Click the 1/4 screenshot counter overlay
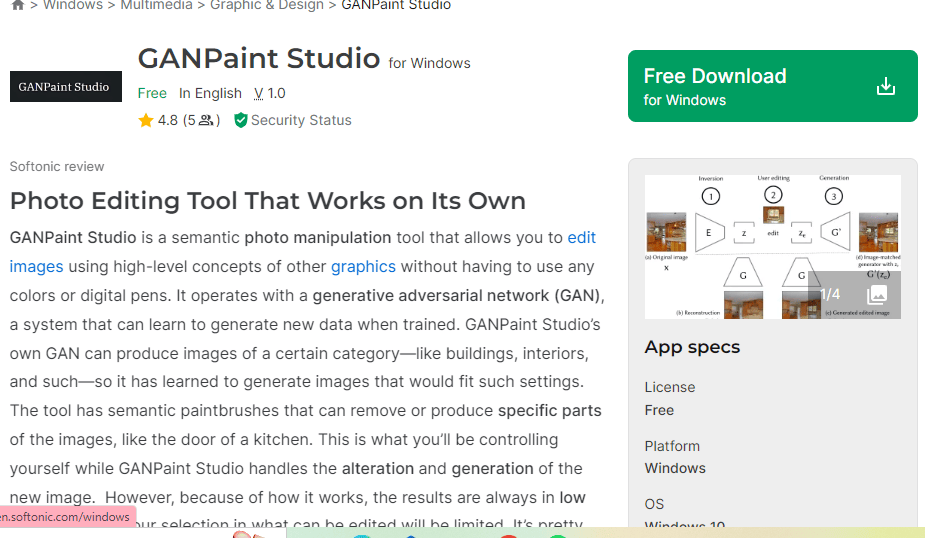 click(x=830, y=294)
